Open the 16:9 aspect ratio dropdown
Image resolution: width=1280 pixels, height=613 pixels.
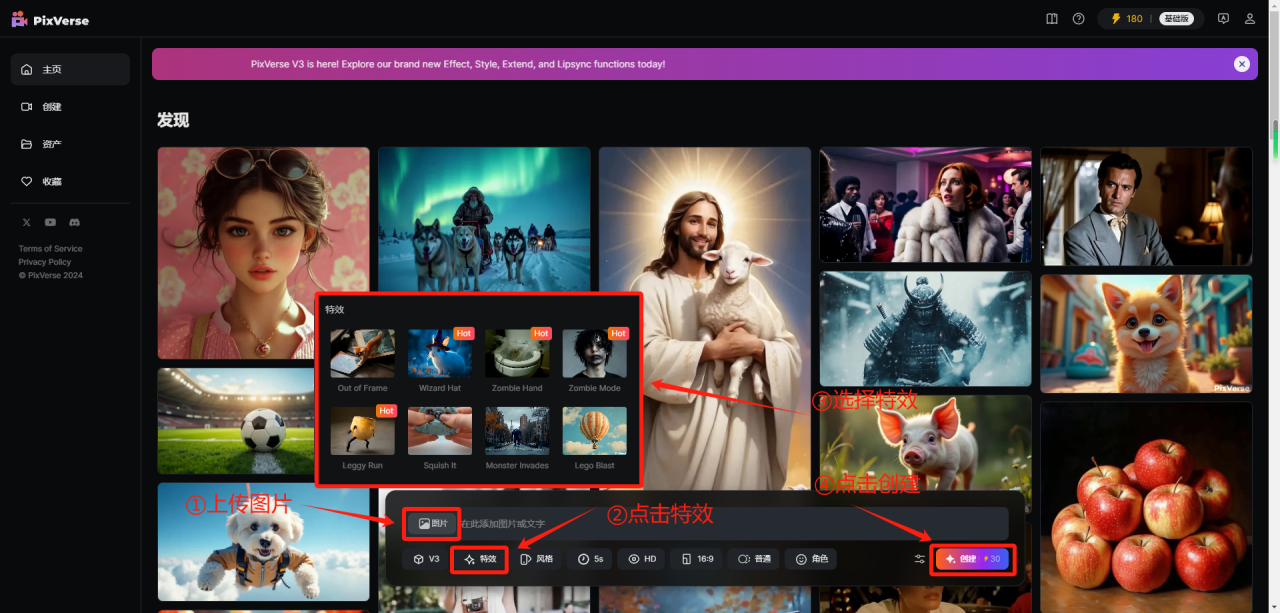click(x=697, y=559)
